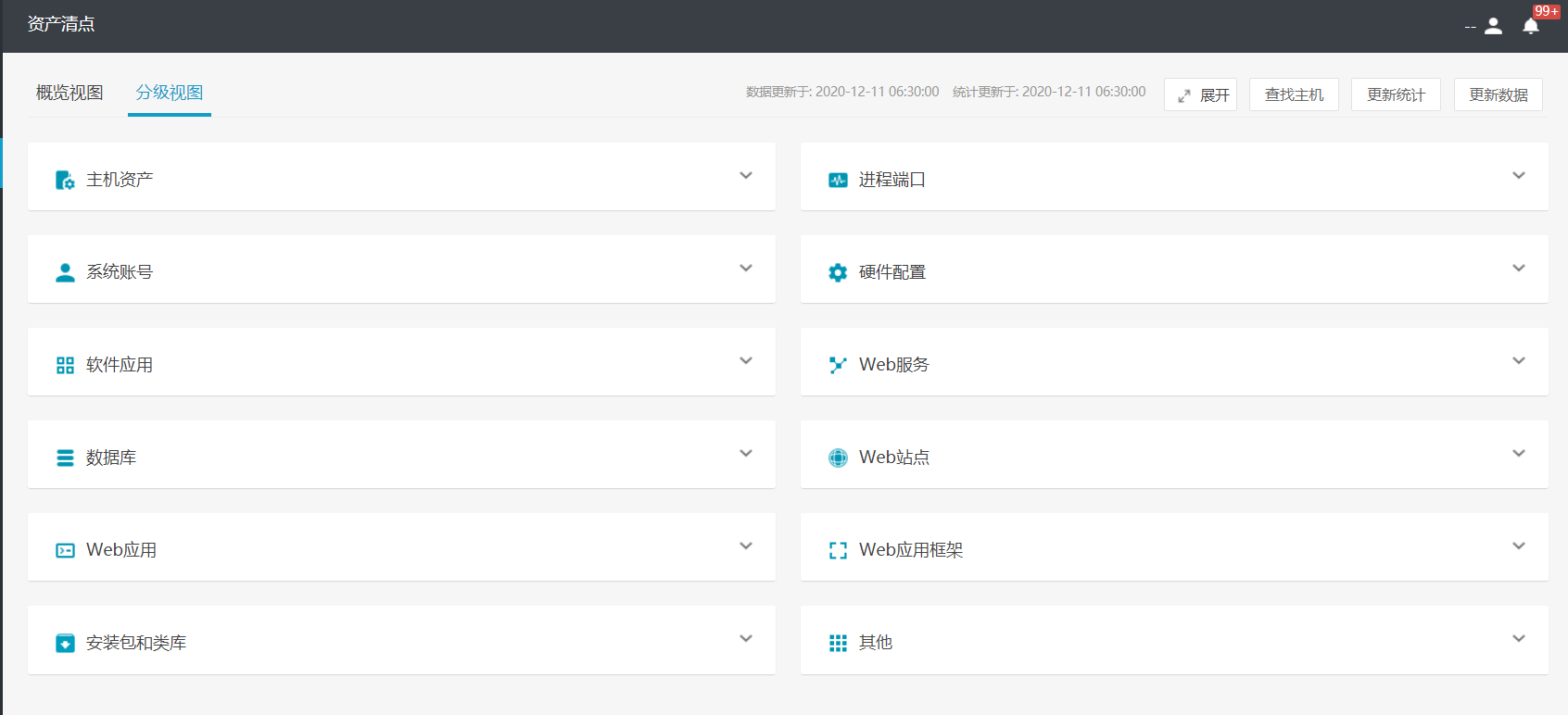
Task: Click the 系统账号 user account icon
Action: pos(65,272)
